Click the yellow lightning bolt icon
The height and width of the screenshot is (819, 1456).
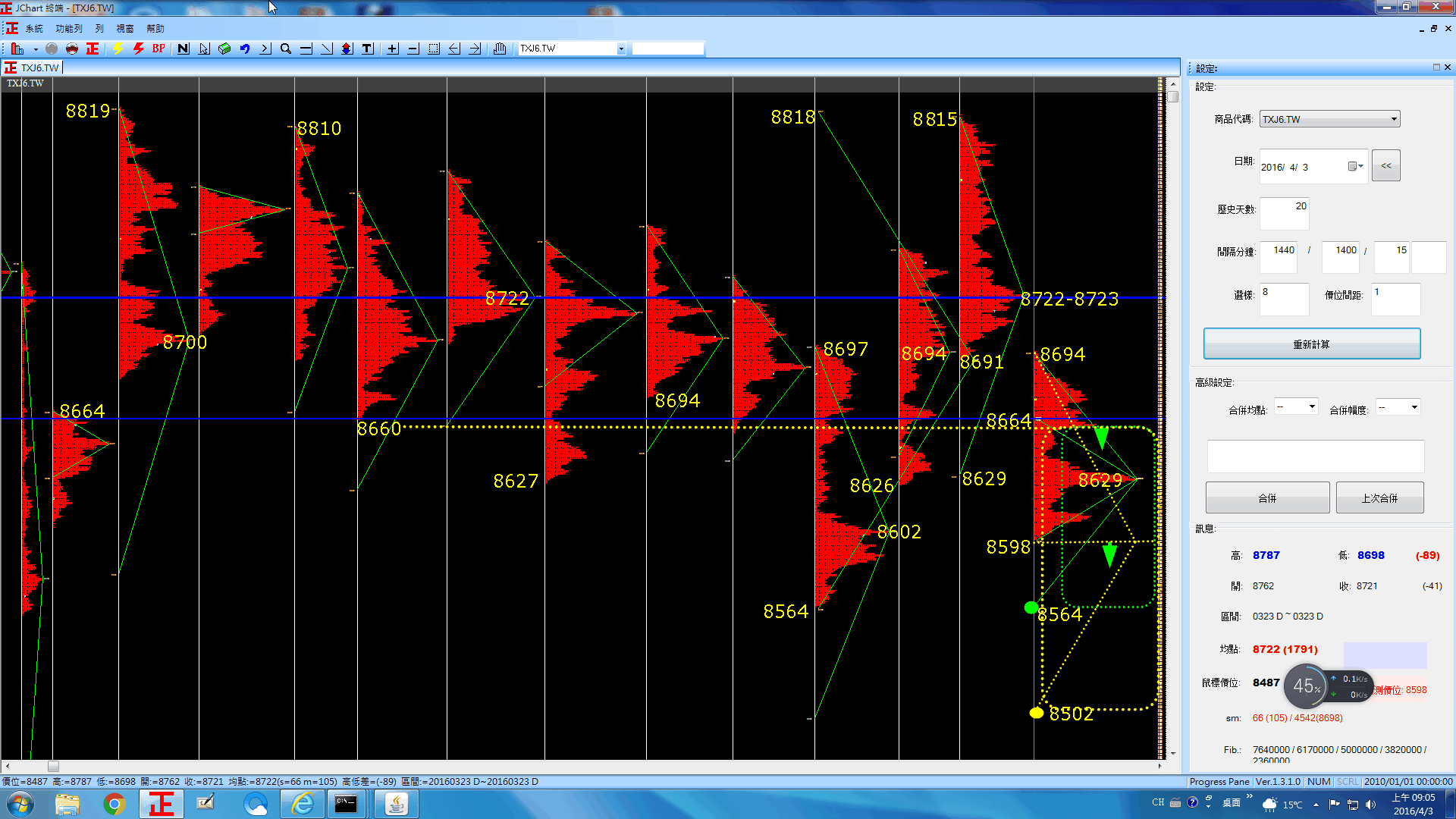(x=118, y=49)
